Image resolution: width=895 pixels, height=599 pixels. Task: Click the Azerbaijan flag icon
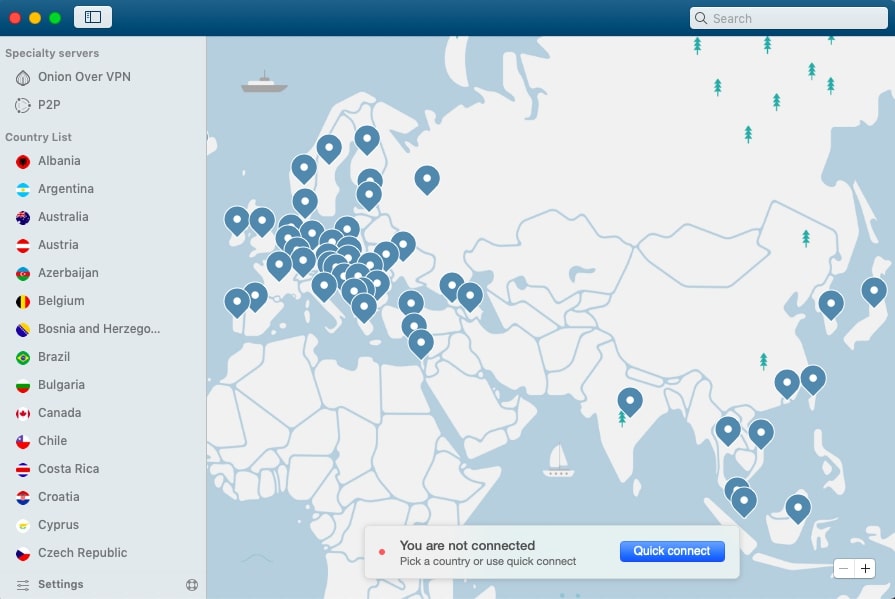coord(23,274)
